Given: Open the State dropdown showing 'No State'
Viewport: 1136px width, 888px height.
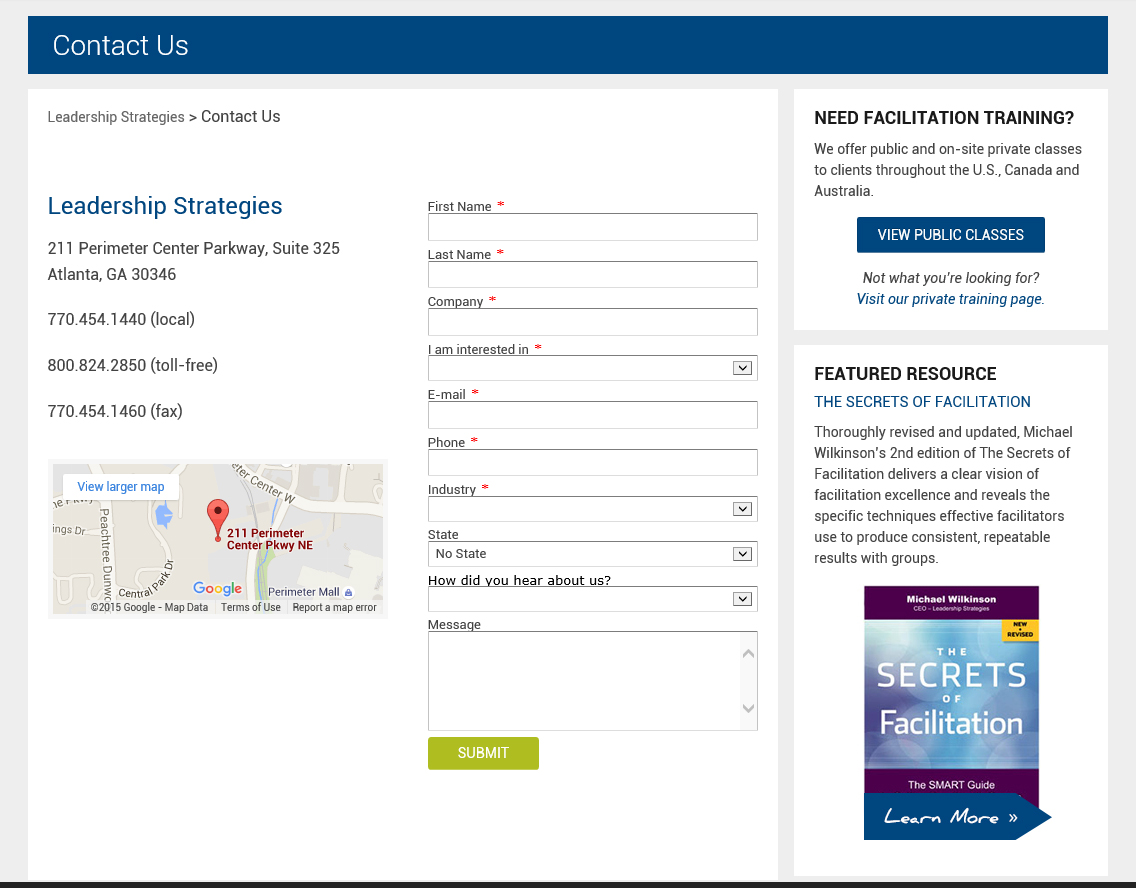Looking at the screenshot, I should tap(742, 553).
